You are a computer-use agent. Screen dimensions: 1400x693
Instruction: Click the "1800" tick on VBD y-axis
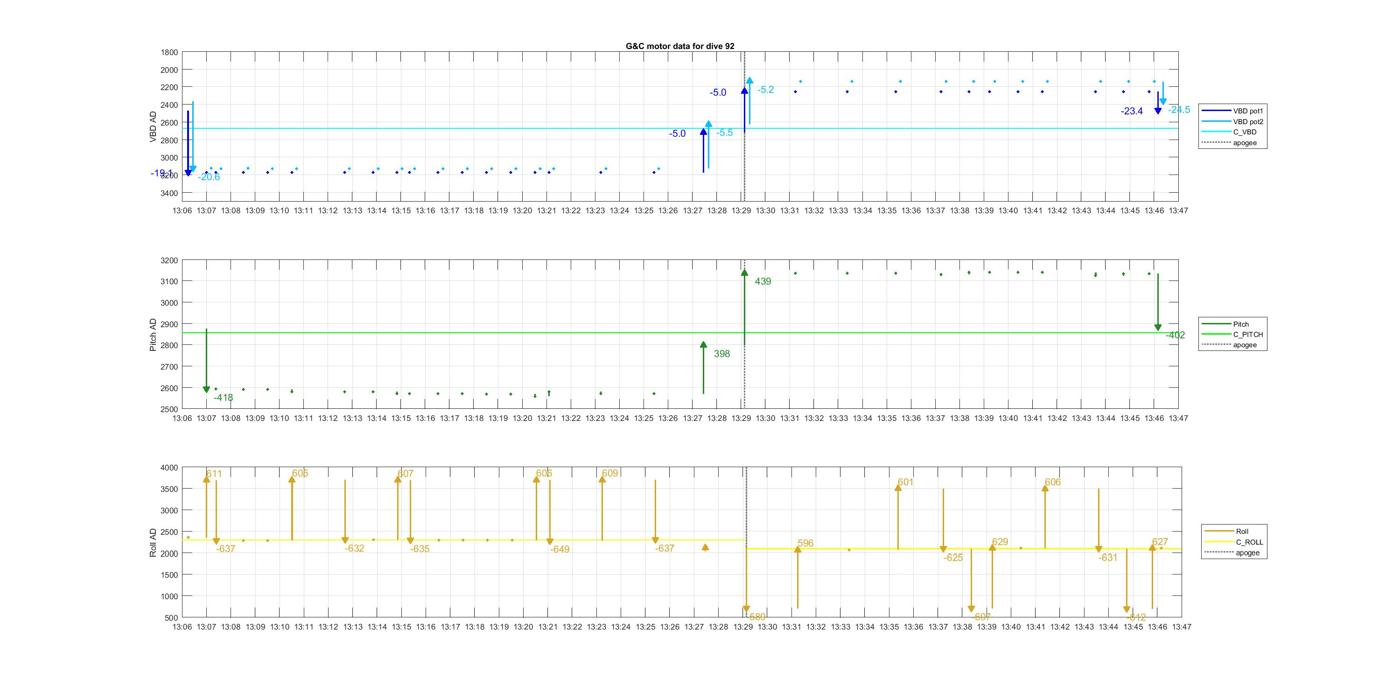coord(169,52)
